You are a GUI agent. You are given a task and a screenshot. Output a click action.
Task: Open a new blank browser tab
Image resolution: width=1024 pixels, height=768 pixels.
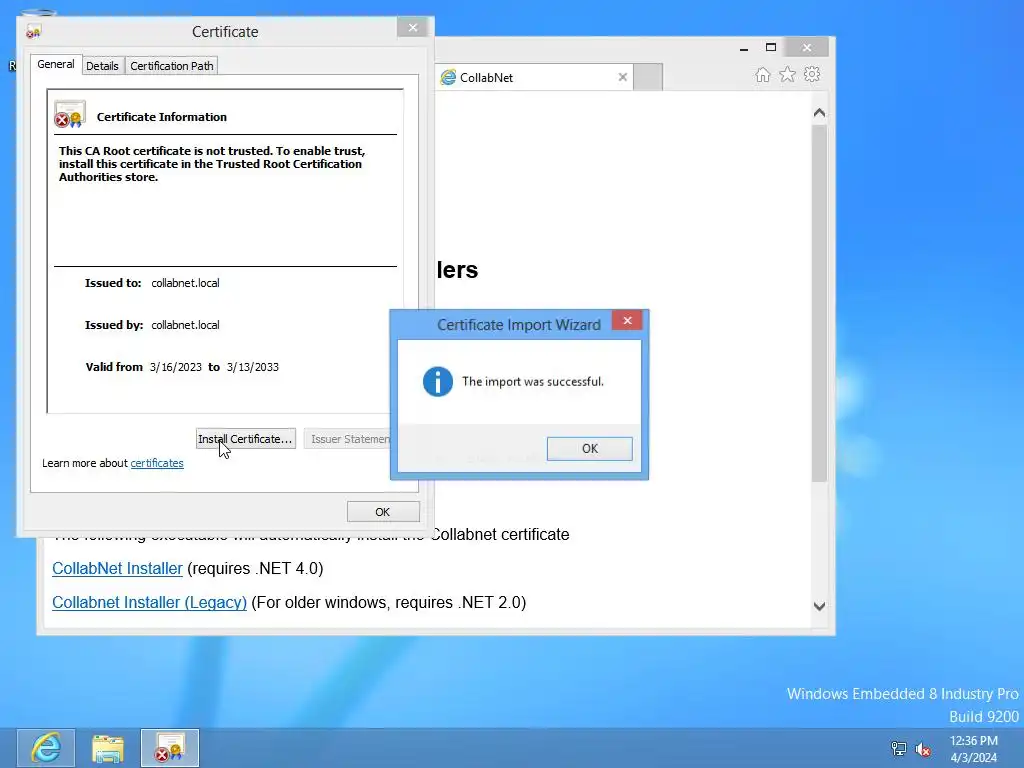(x=648, y=77)
